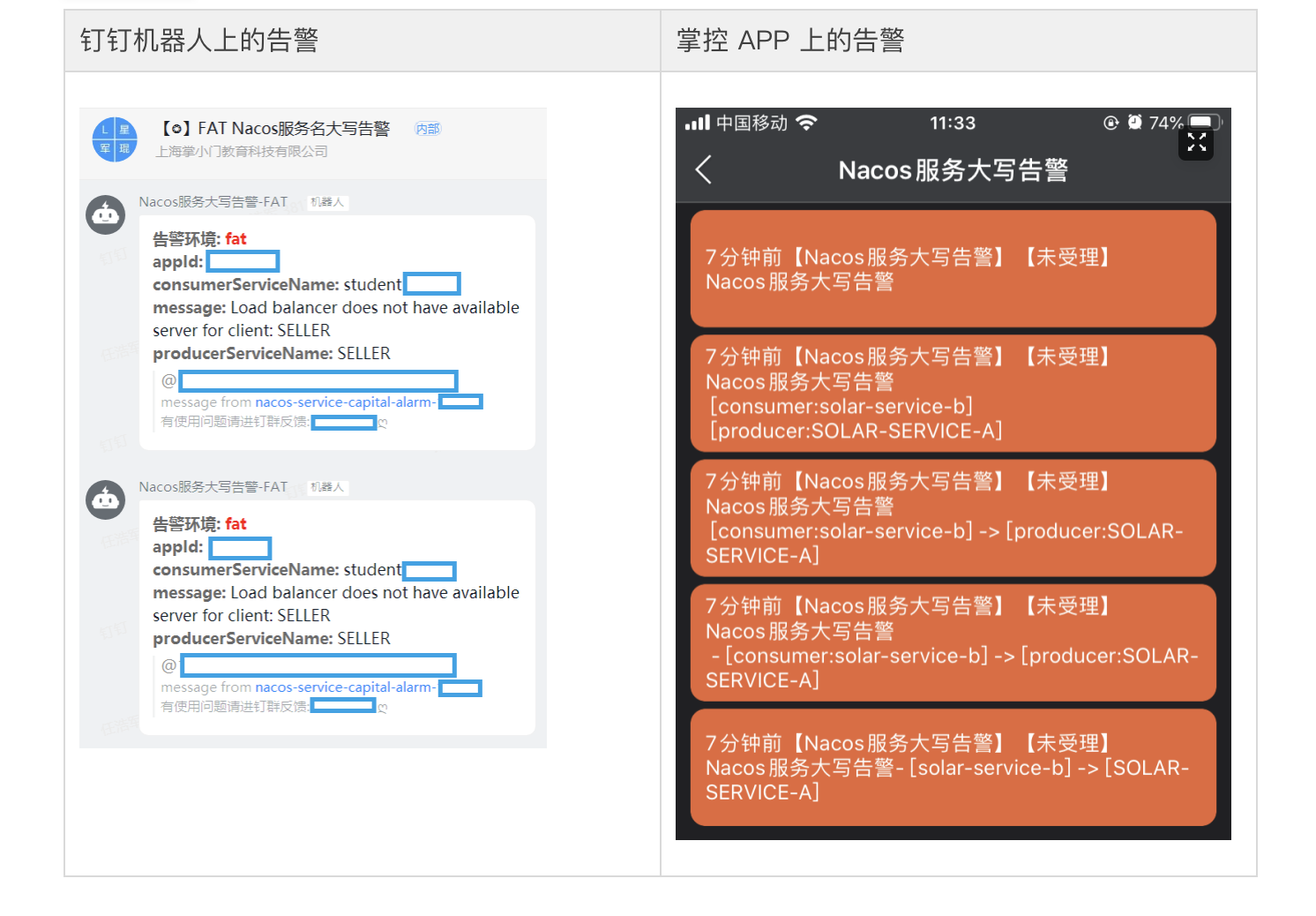Click the 机器人 tag on second message
The width and height of the screenshot is (1316, 916).
pyautogui.click(x=327, y=487)
